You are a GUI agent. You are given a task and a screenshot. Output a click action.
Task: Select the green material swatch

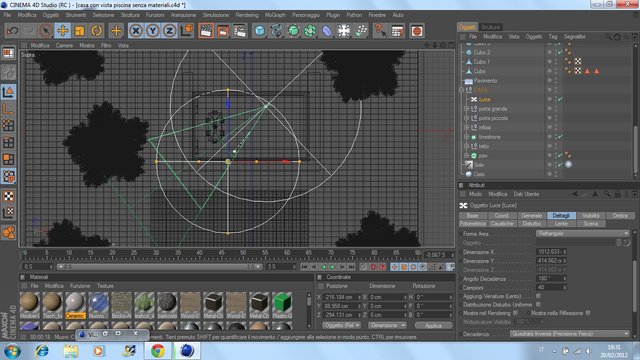(282, 302)
